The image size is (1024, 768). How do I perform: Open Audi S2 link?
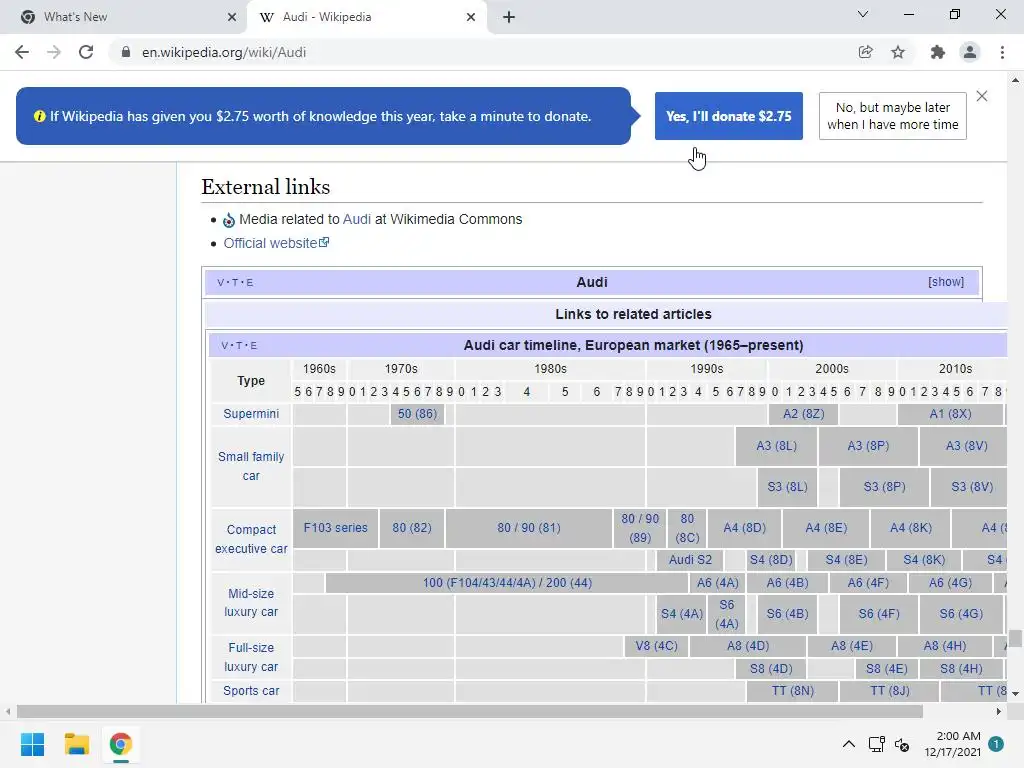[x=690, y=560]
